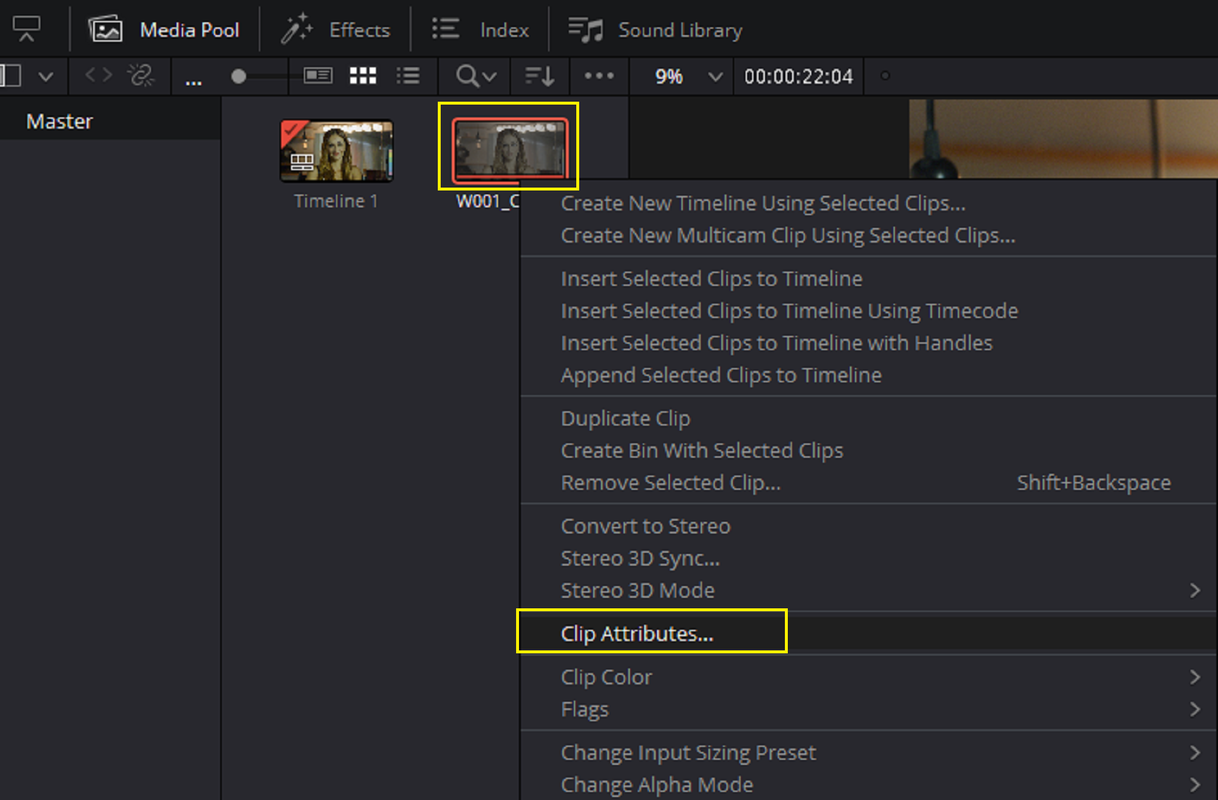Click the navigate back/forward arrows icon

[x=98, y=76]
